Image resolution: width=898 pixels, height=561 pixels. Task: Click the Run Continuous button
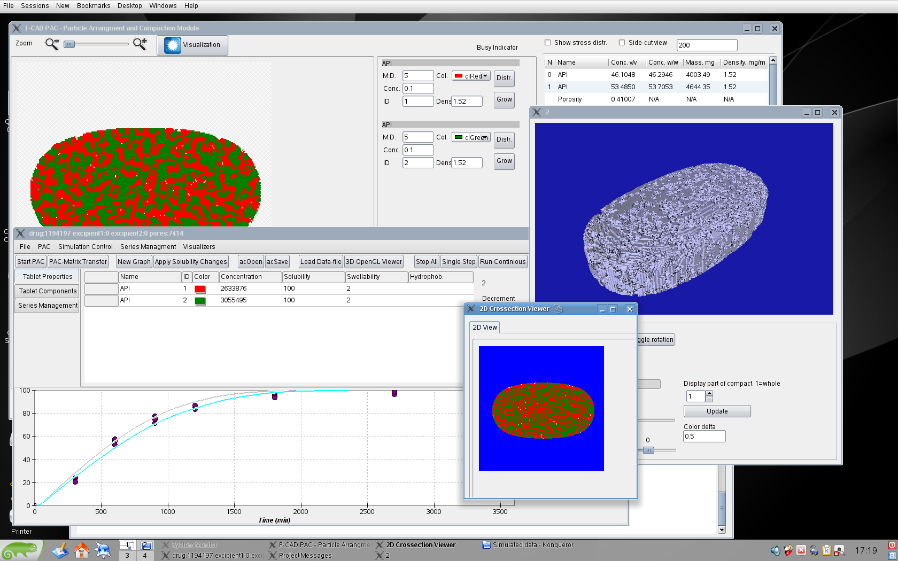(503, 262)
